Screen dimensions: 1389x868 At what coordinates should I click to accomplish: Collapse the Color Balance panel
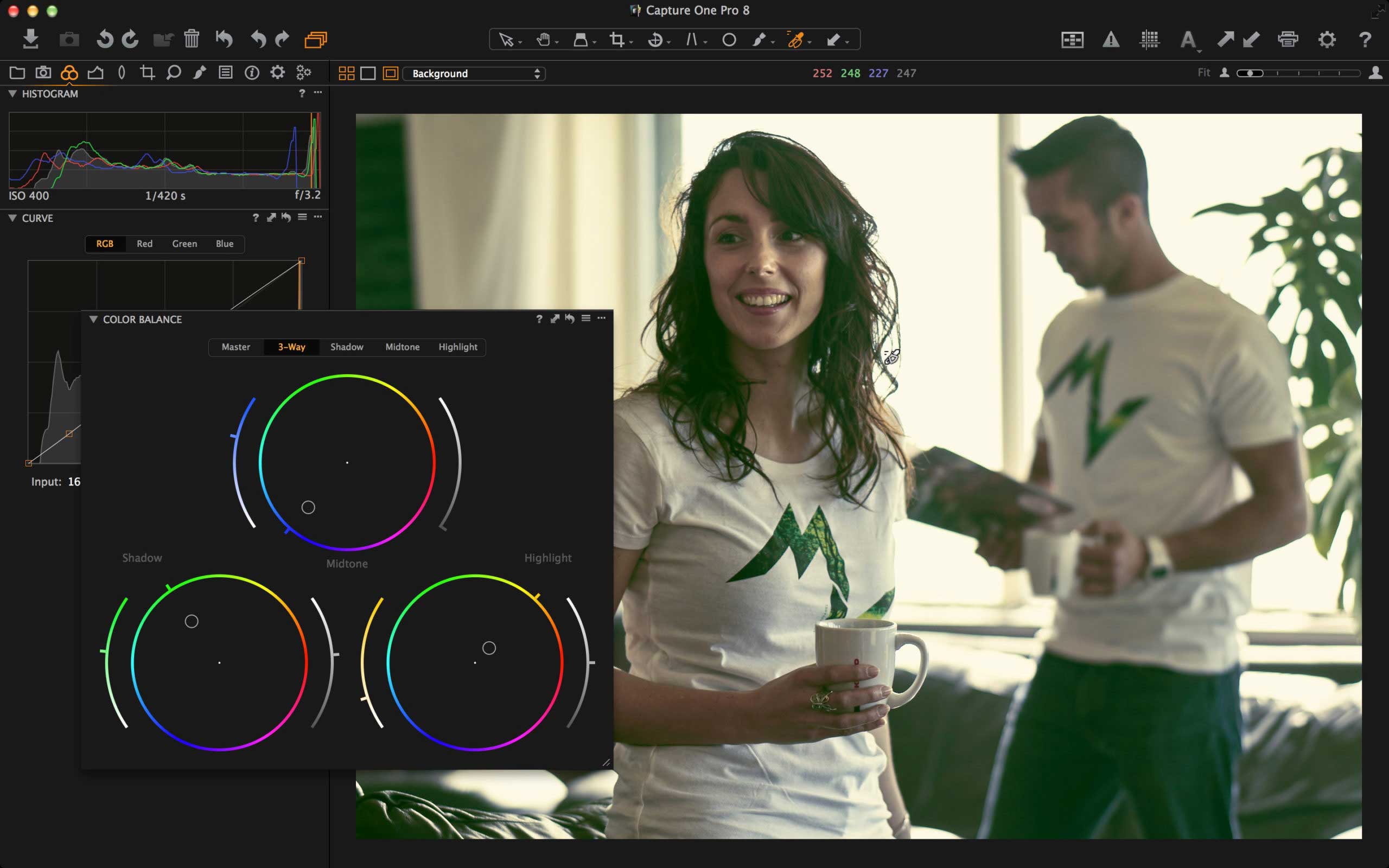pos(93,319)
